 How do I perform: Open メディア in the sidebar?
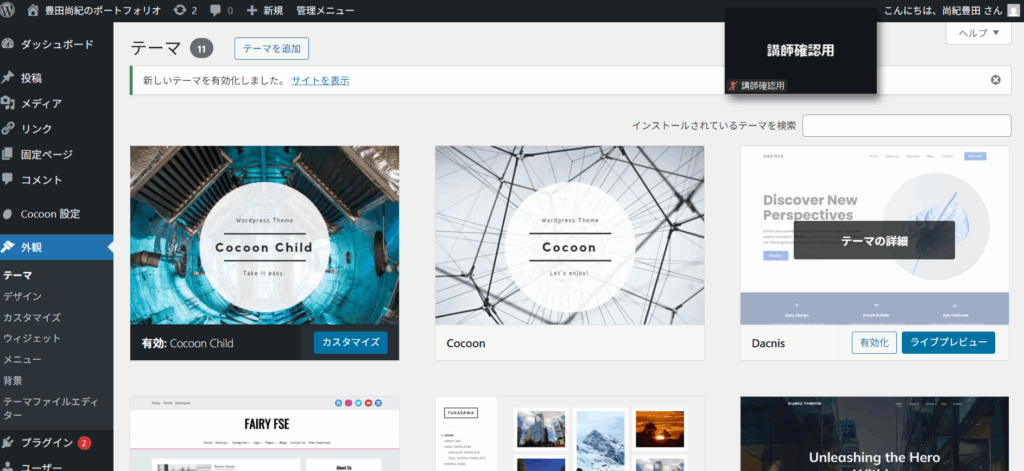[x=41, y=103]
